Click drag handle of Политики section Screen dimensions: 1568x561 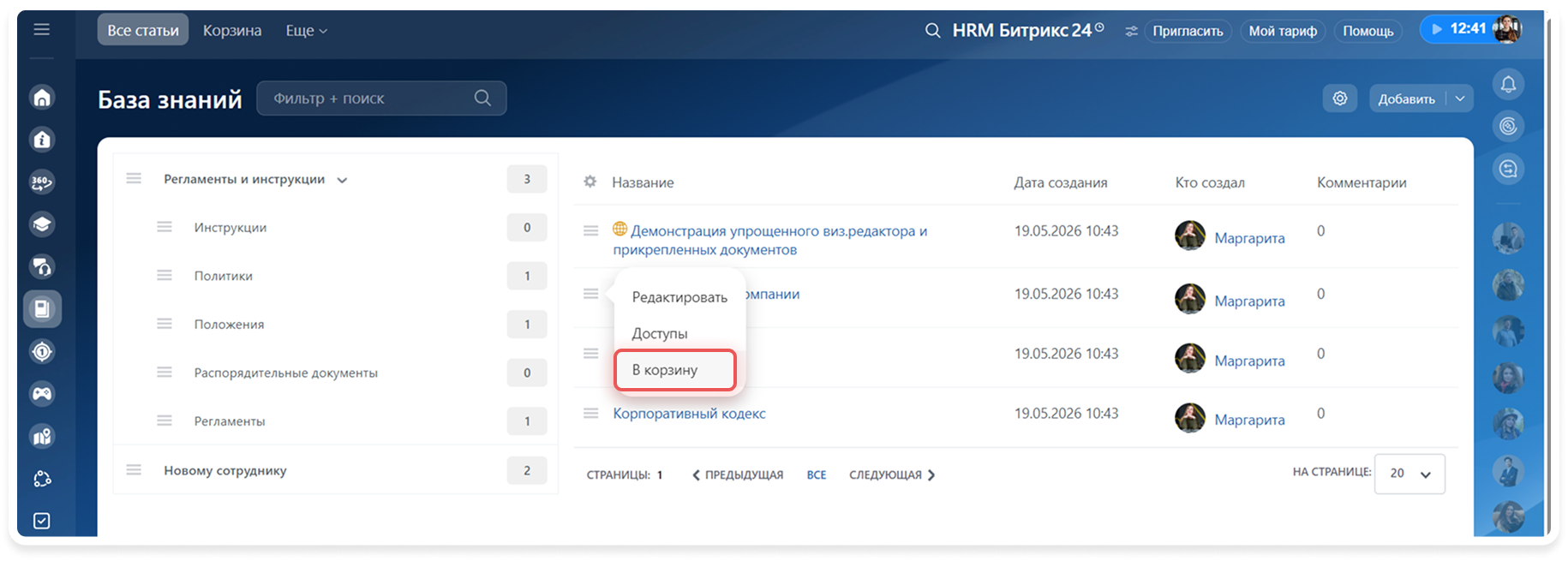pos(165,275)
